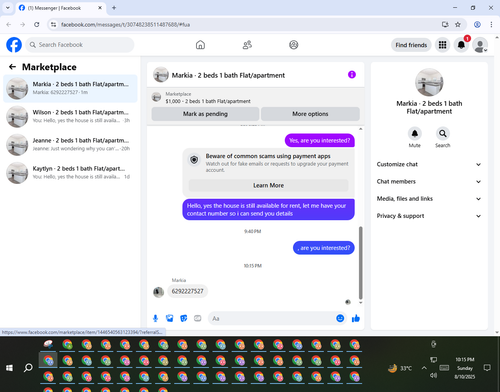The width and height of the screenshot is (500, 392).
Task: Go back with the Marketplace arrow
Action: (12, 67)
